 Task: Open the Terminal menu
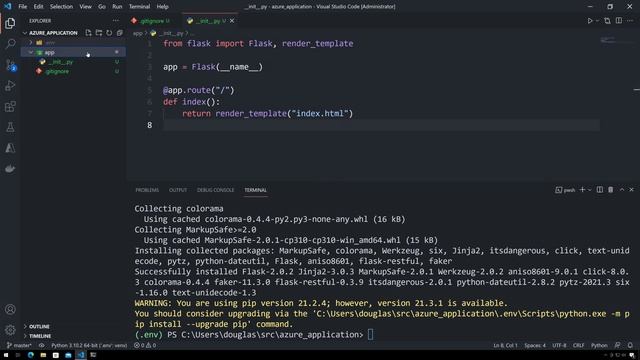click(140, 7)
